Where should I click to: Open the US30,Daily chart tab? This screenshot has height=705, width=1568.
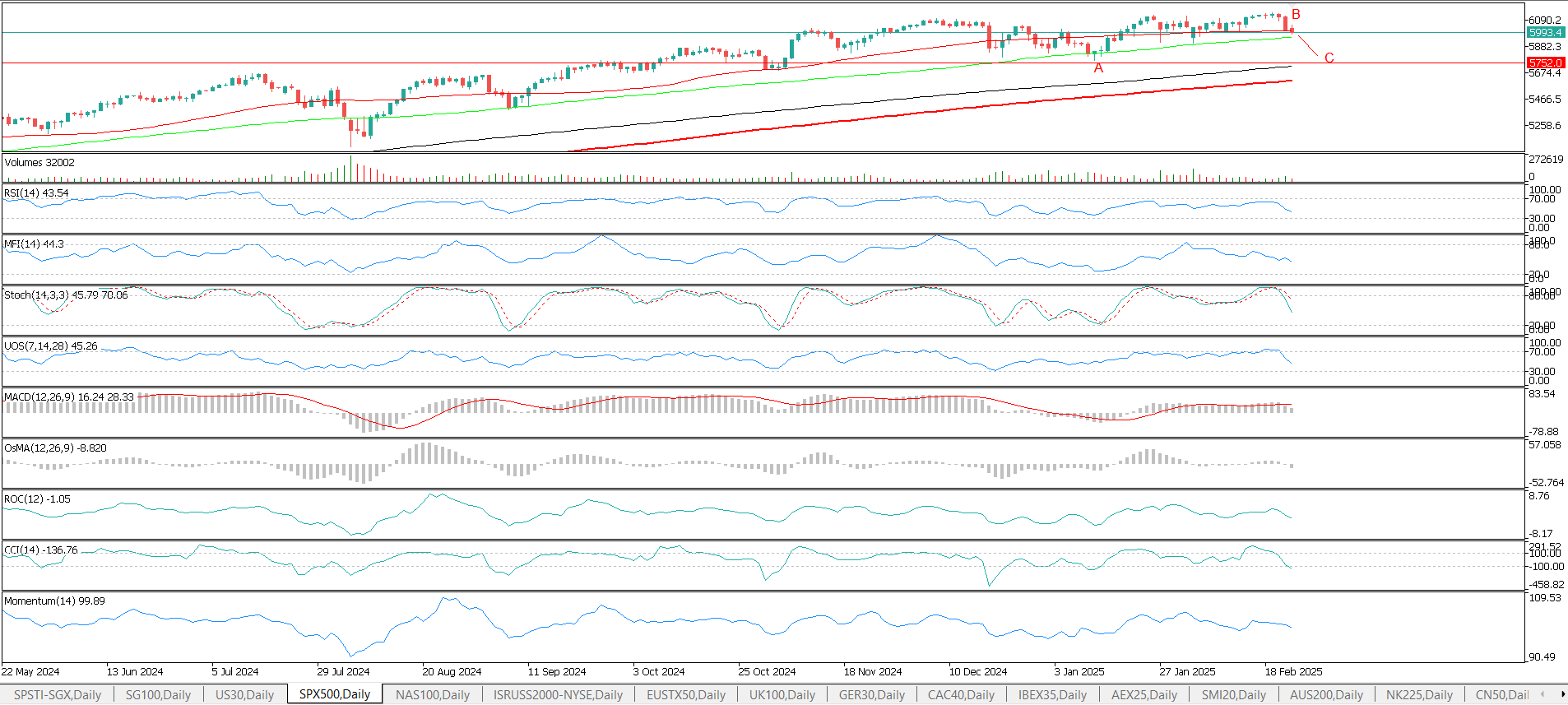coord(244,694)
